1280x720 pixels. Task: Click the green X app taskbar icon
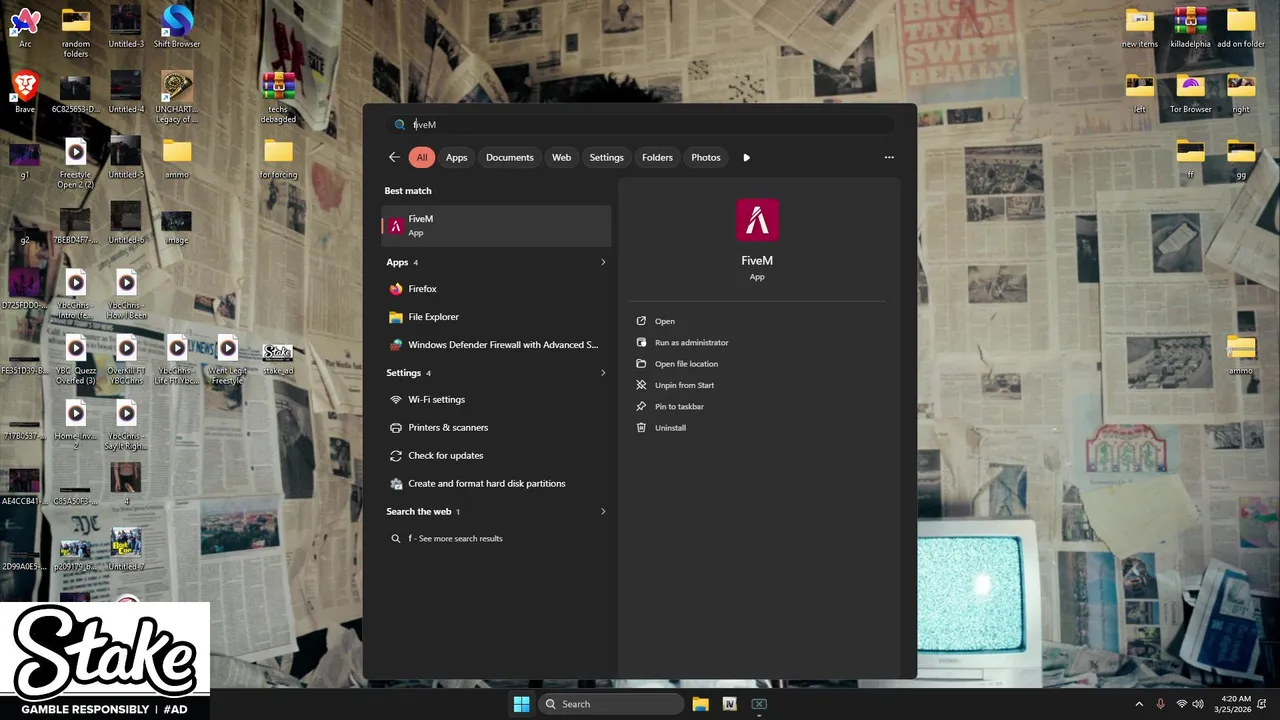click(759, 704)
